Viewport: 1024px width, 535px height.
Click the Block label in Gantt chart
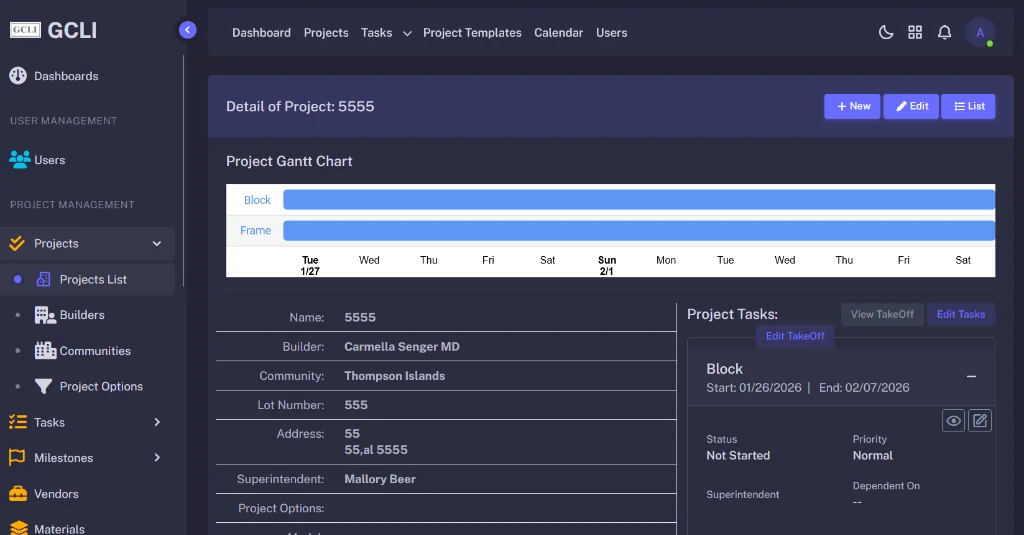(257, 200)
